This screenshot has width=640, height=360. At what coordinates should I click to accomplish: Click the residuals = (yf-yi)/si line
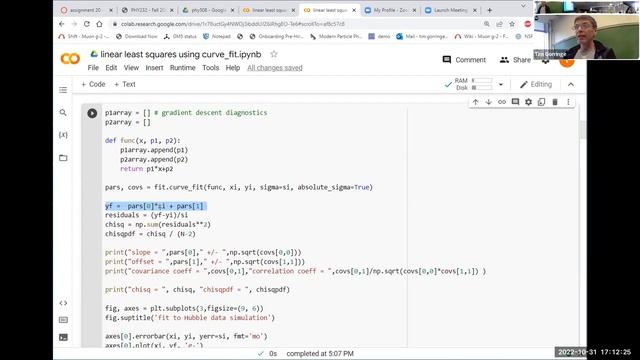(147, 215)
